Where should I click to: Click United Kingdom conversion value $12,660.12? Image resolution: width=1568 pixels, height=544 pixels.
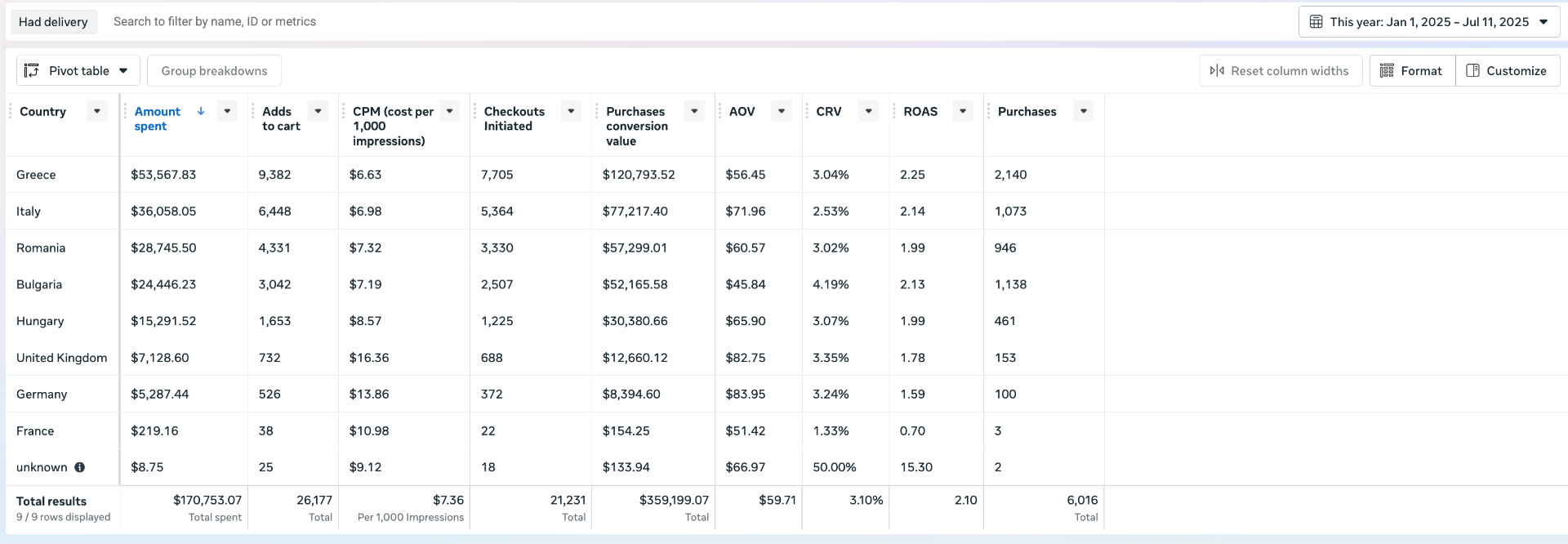635,358
